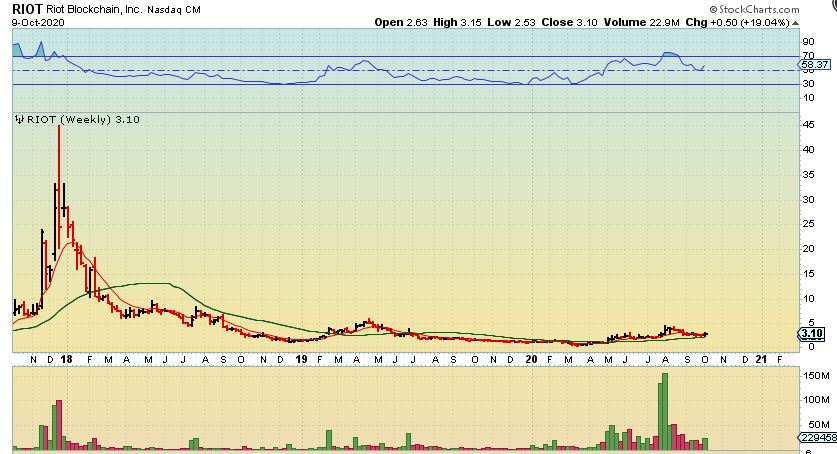
Task: Click the bar-style icon before RIOT (Weekly)
Action: 20,120
